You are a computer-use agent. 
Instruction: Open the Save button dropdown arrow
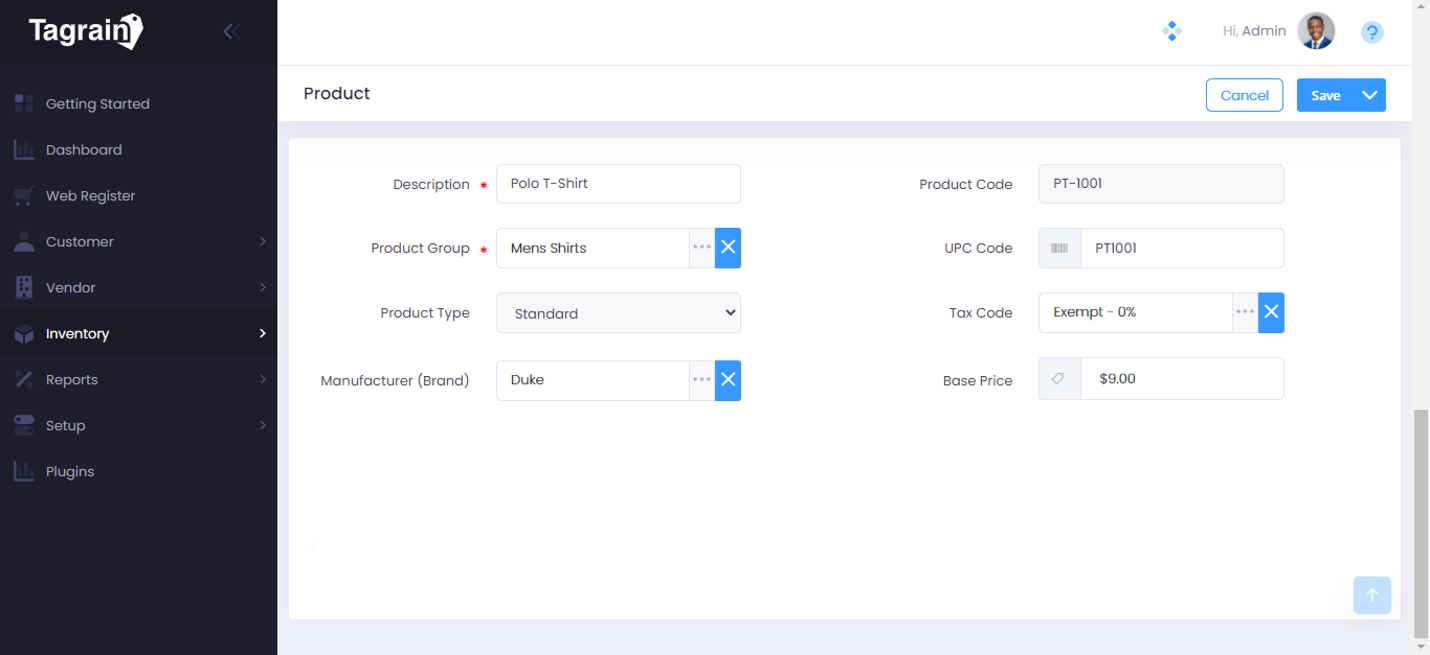(x=1368, y=94)
